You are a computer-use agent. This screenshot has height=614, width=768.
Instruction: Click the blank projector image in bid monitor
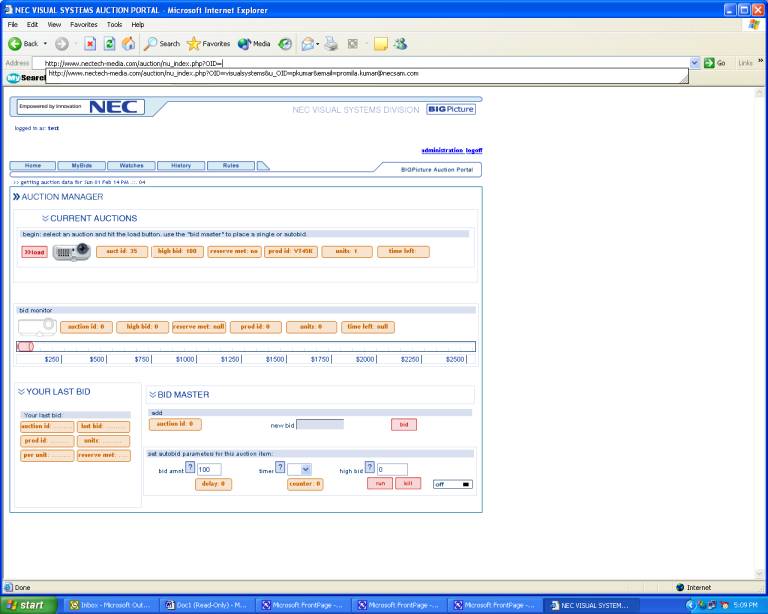[37, 327]
